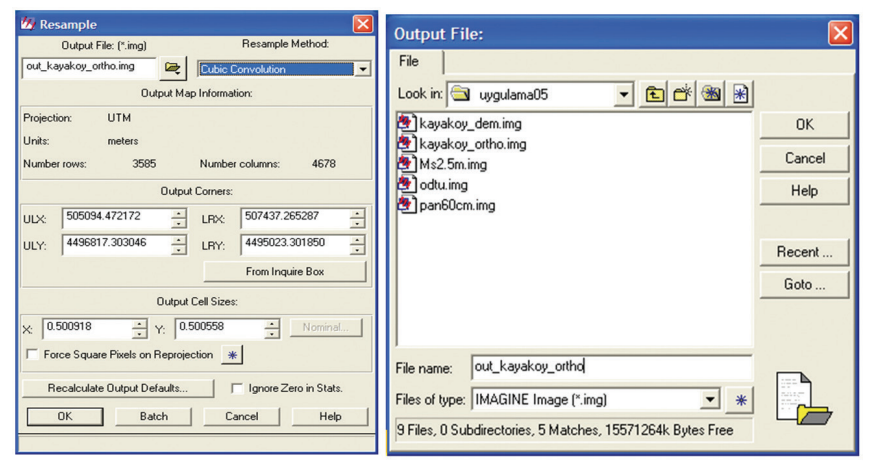Click the open folder icon beside output file
Screen dimensions: 869x463
(x=175, y=68)
